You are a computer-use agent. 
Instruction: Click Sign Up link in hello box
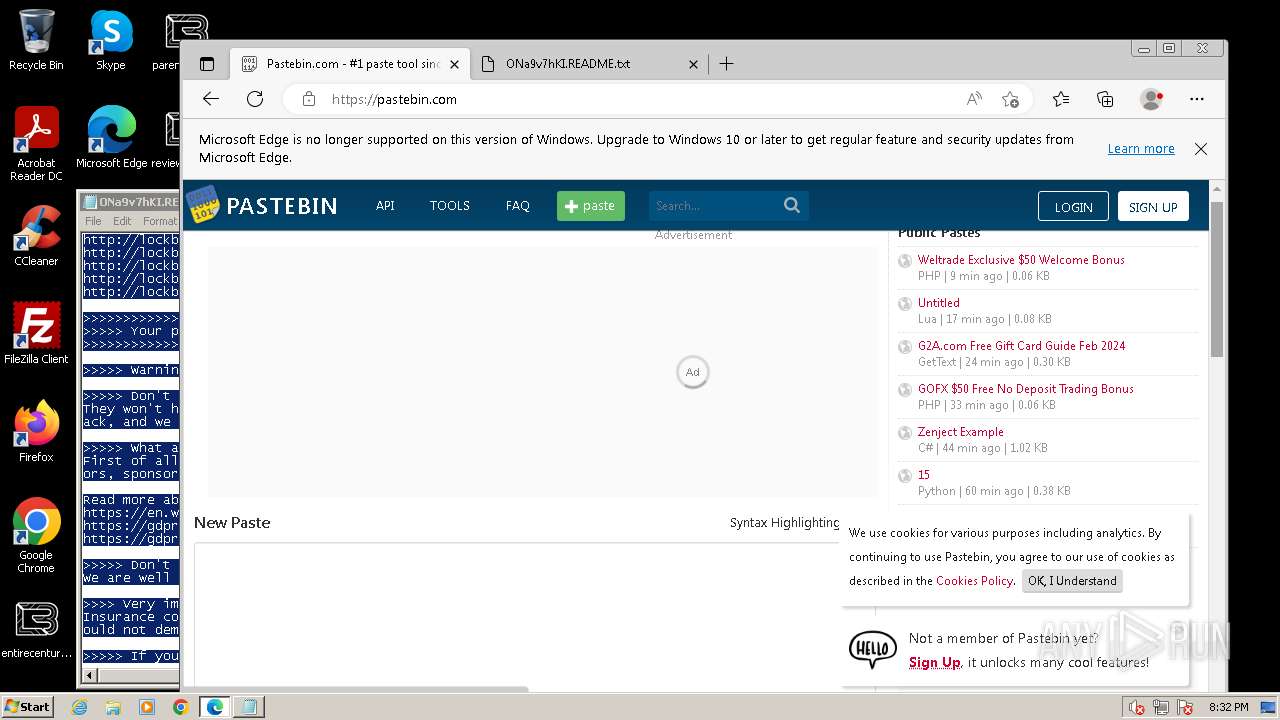point(934,663)
